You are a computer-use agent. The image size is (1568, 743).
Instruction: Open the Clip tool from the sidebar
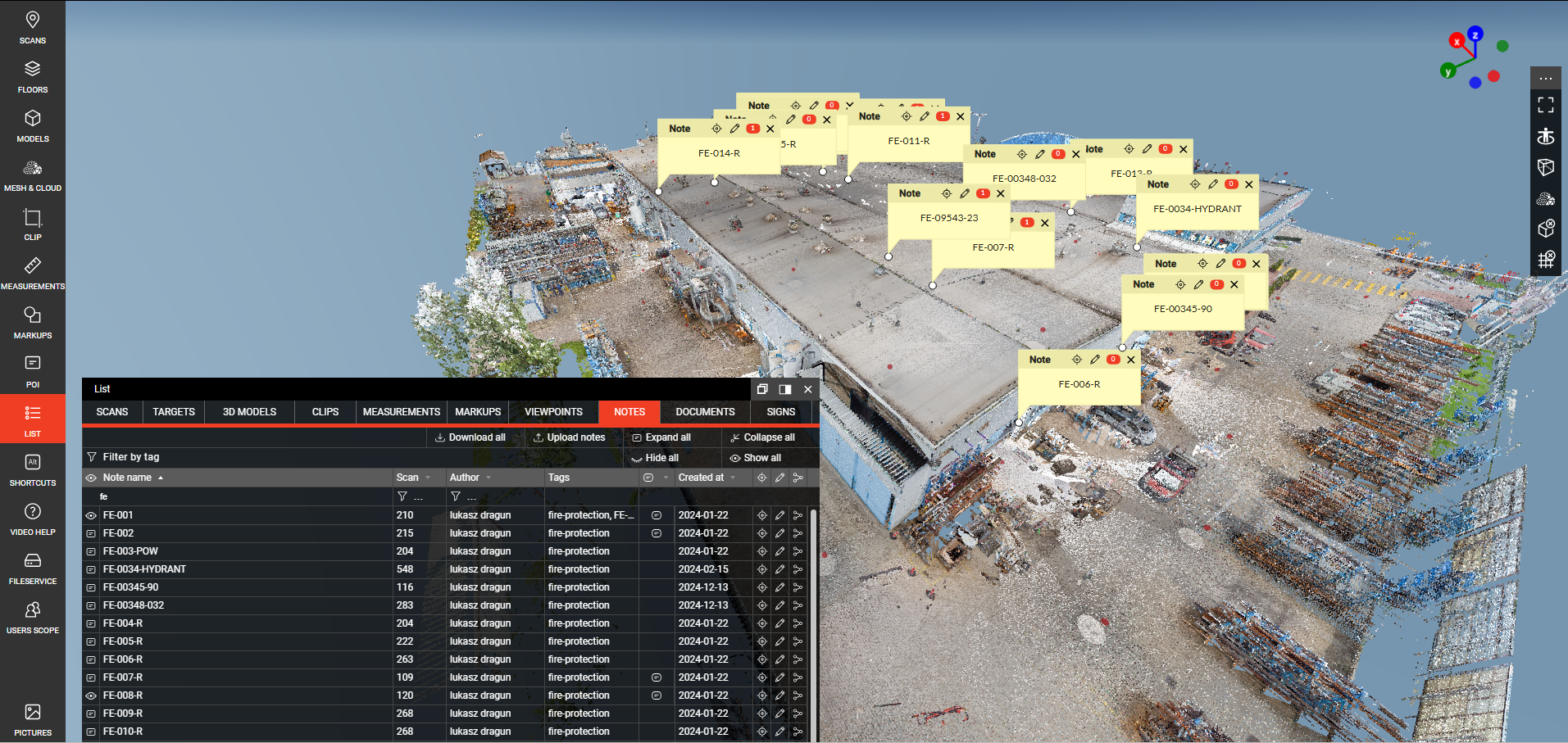coord(33,223)
